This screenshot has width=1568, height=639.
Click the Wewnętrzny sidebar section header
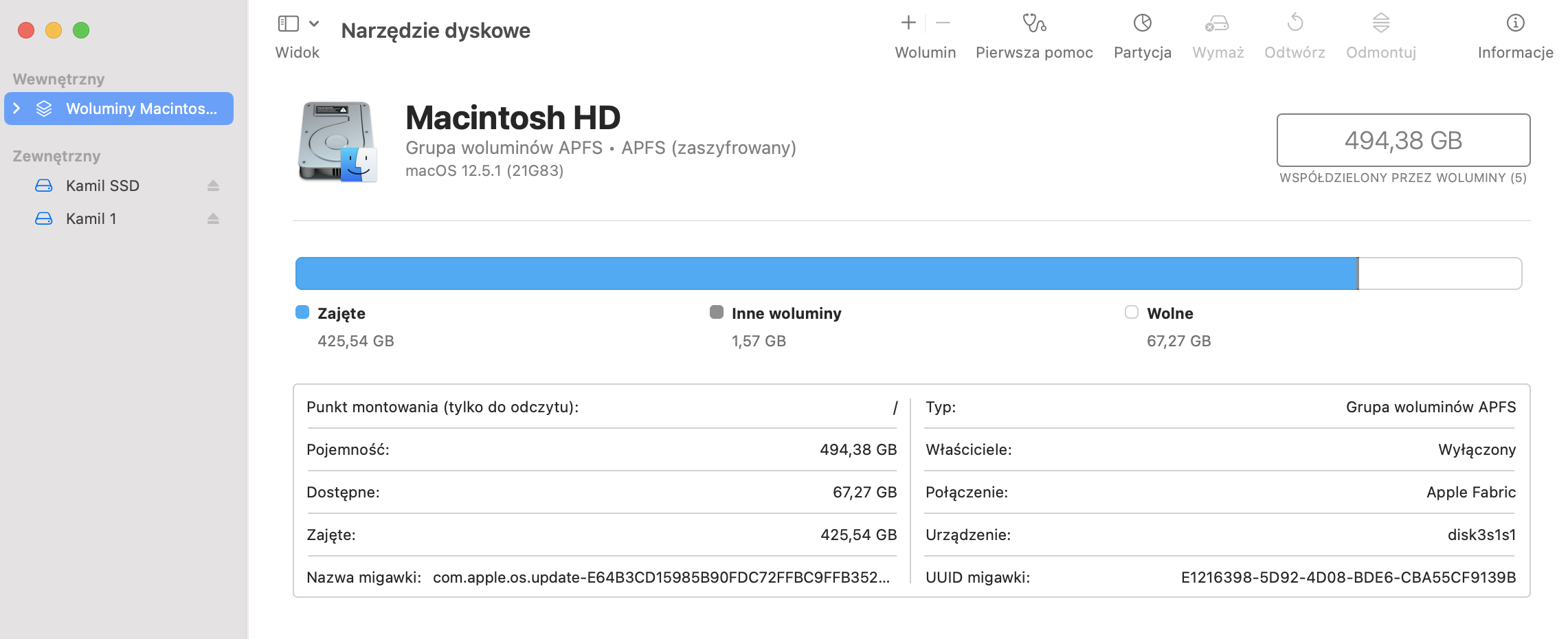58,79
